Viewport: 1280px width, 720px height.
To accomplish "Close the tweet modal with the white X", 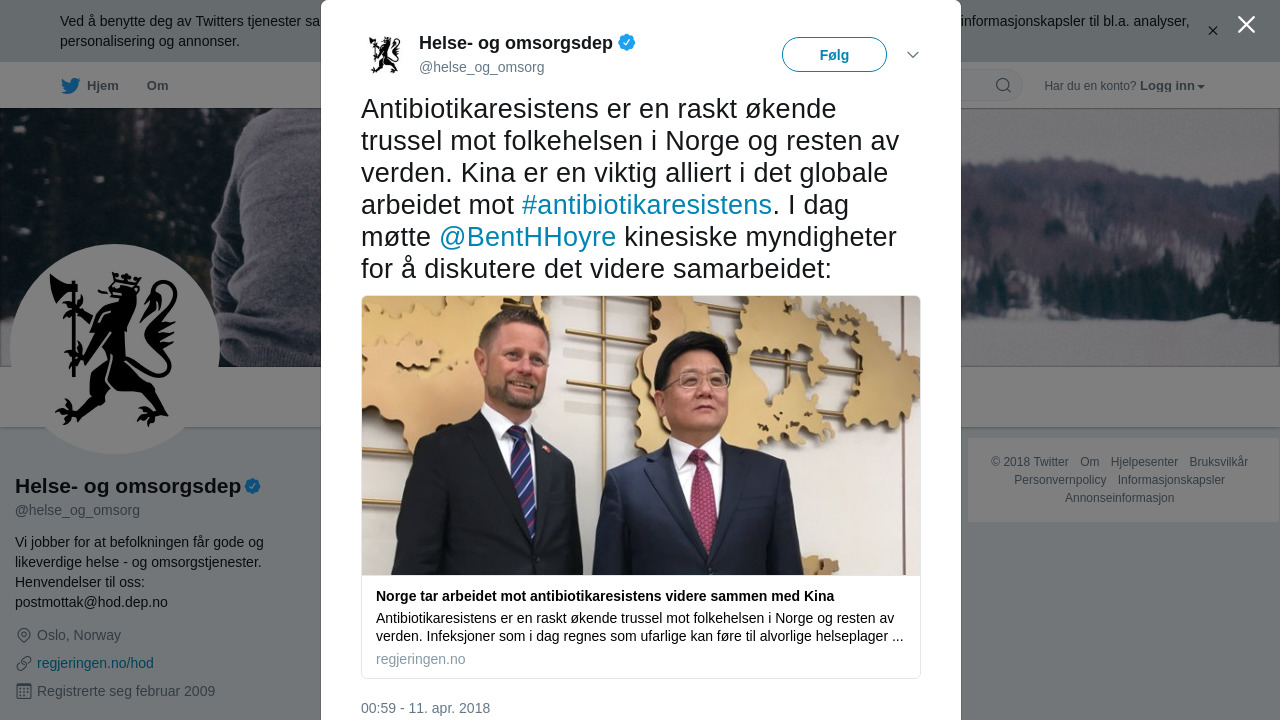I will click(1246, 25).
